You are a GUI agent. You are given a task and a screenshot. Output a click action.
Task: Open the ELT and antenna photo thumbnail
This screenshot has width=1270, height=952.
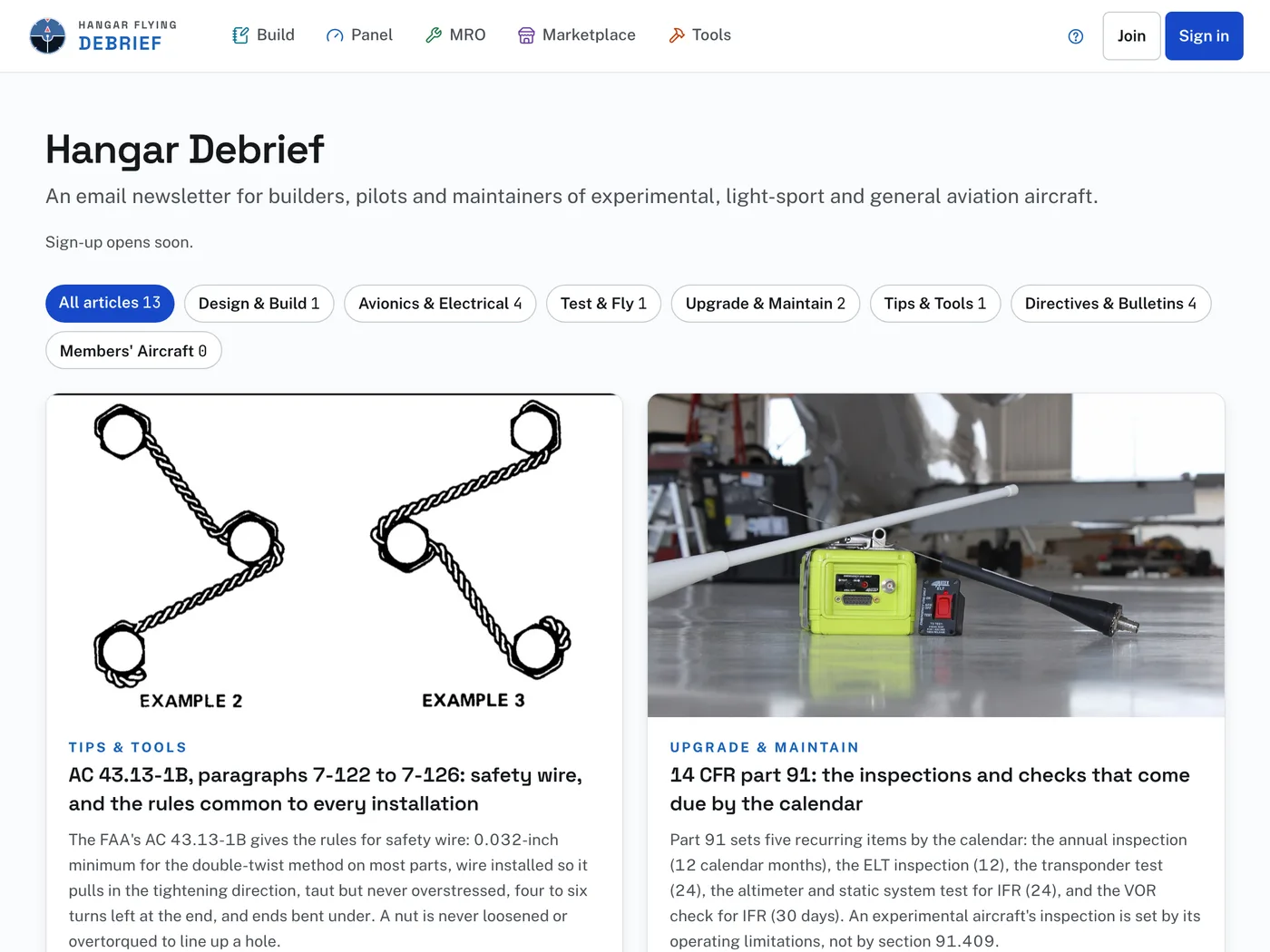coord(936,556)
